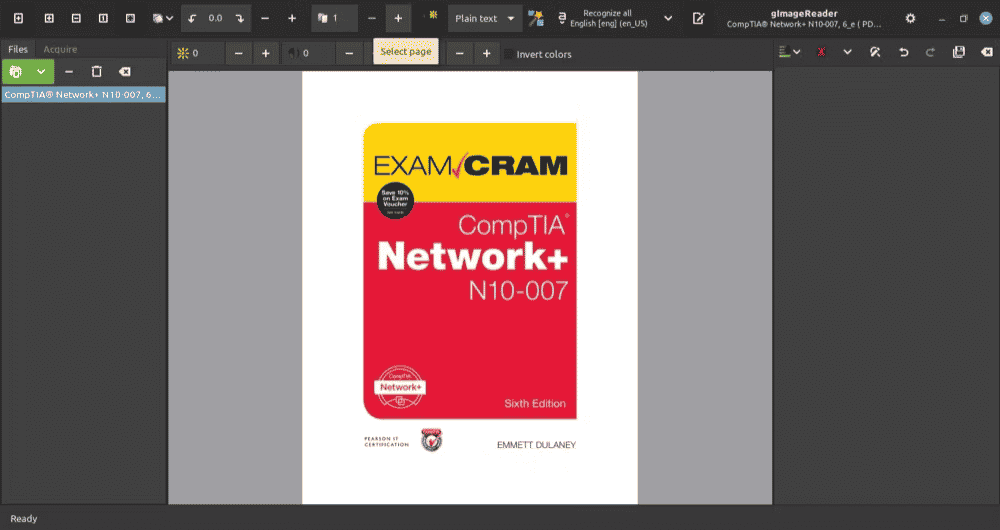1000x530 pixels.
Task: Click the zoom in icon
Action: [x=49, y=18]
